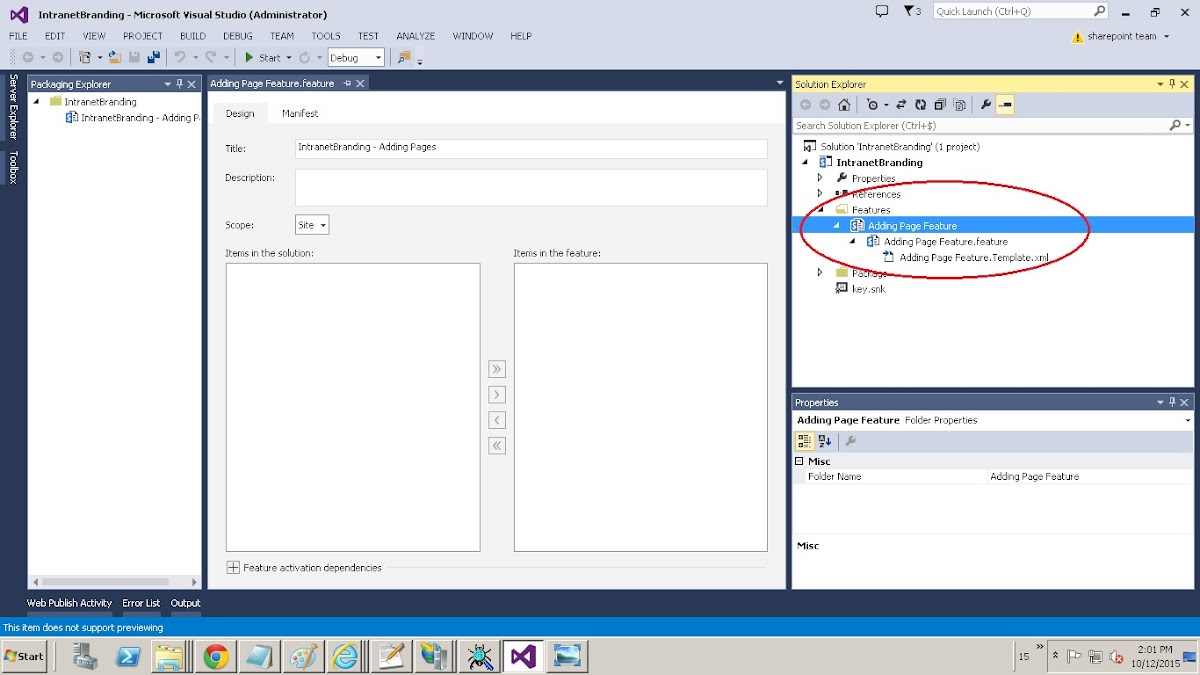The height and width of the screenshot is (675, 1200).
Task: Click Property Pages wrench in Properties panel
Action: tap(850, 441)
